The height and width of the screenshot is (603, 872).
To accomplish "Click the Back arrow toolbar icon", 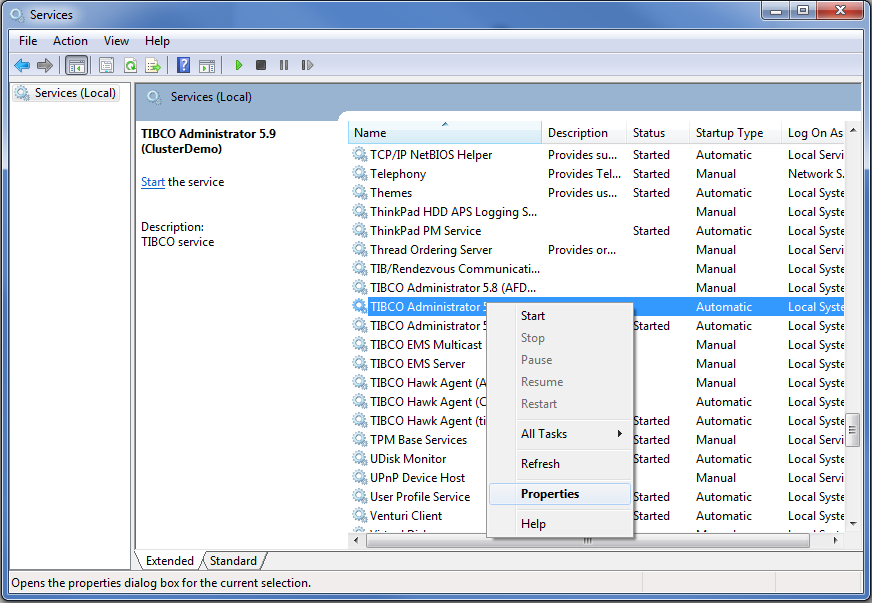I will click(x=22, y=65).
